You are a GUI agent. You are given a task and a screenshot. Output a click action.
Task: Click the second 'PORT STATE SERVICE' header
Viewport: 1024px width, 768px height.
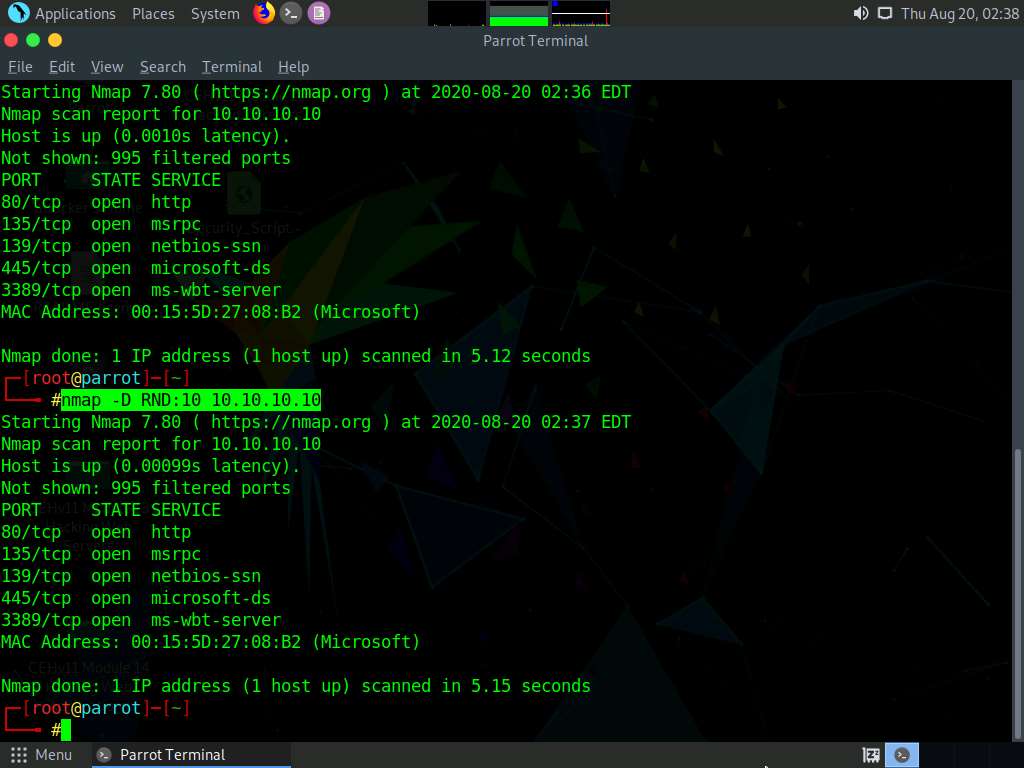tap(111, 509)
